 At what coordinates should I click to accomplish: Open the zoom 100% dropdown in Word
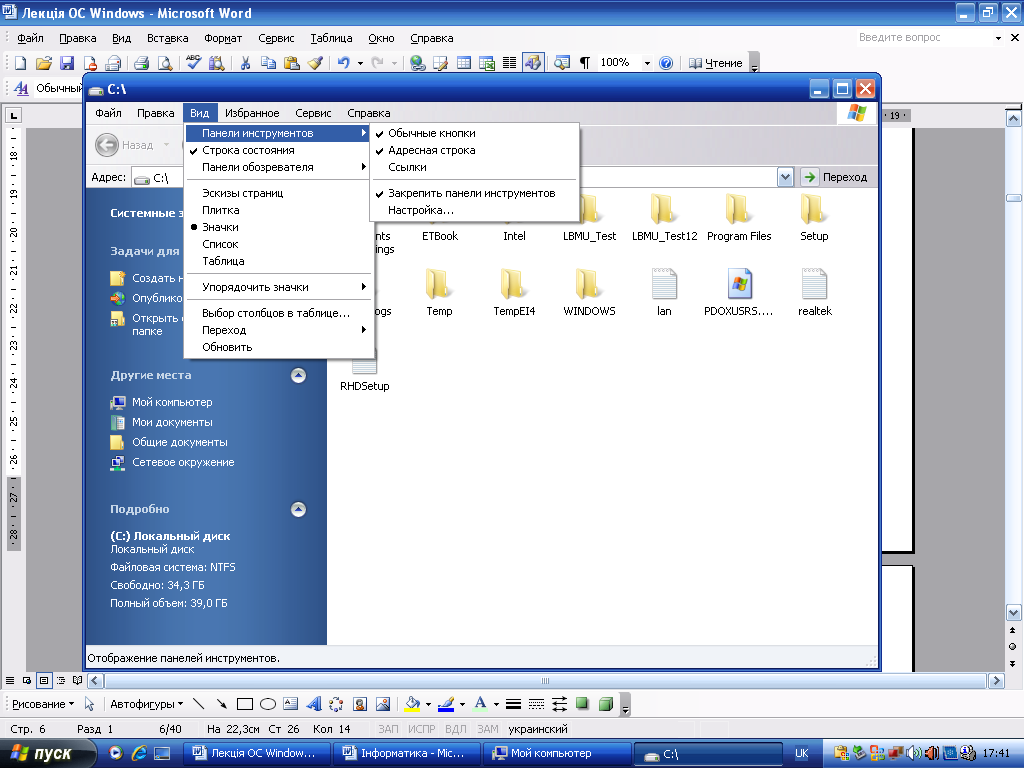tap(647, 63)
